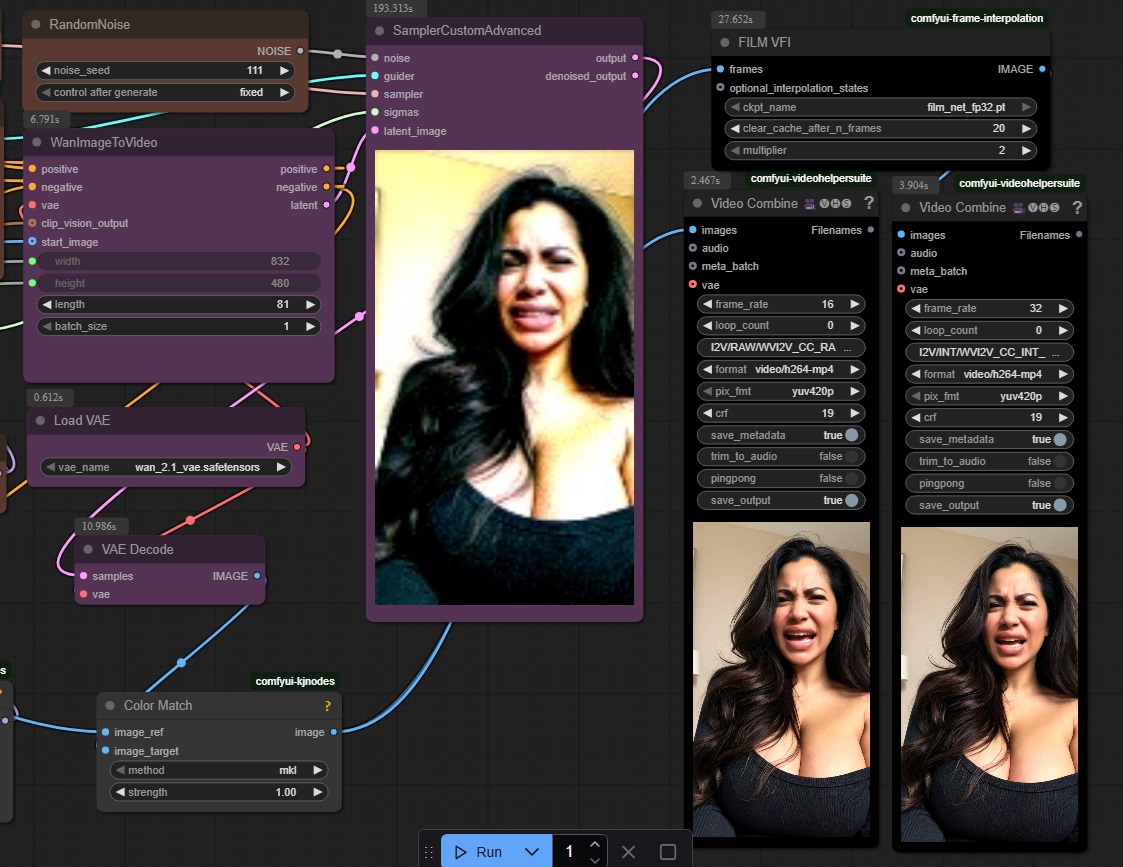
Task: Collapse the VAE Decode node via its dot
Action: [88, 549]
